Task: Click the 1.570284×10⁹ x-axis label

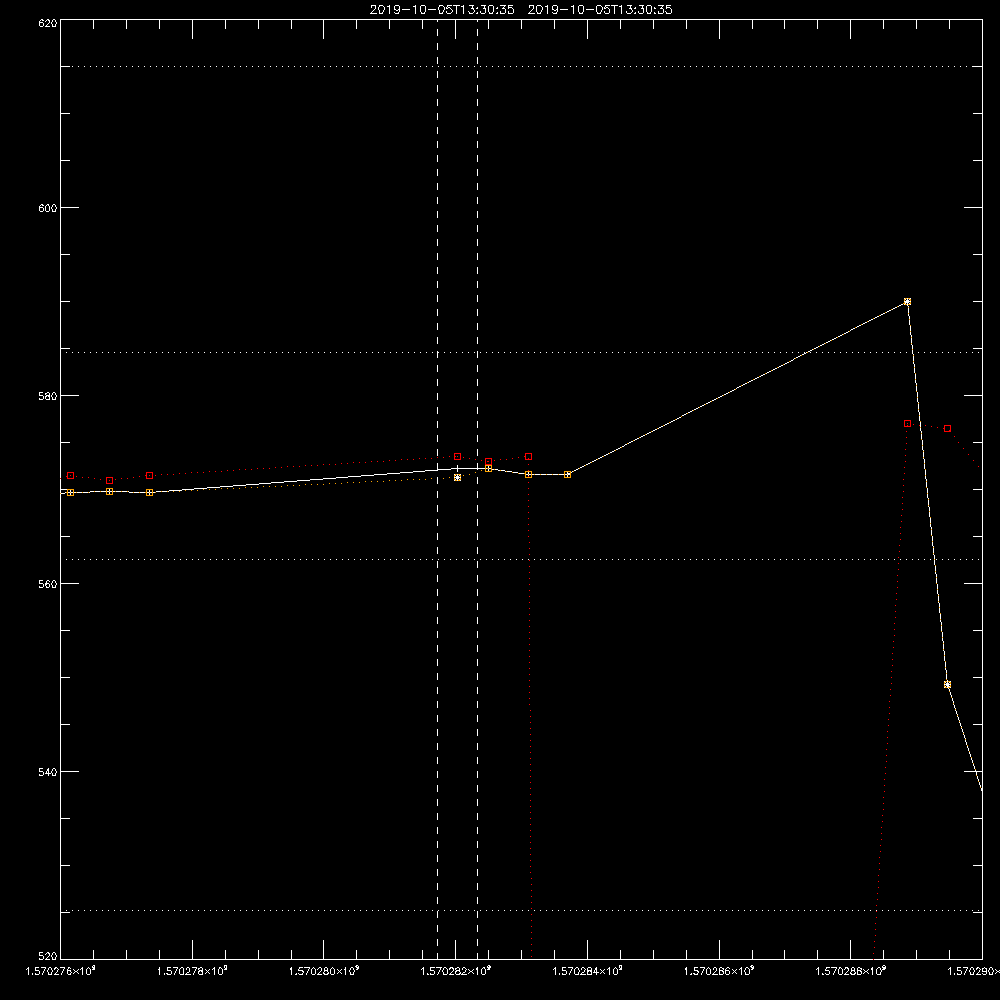Action: pyautogui.click(x=587, y=971)
